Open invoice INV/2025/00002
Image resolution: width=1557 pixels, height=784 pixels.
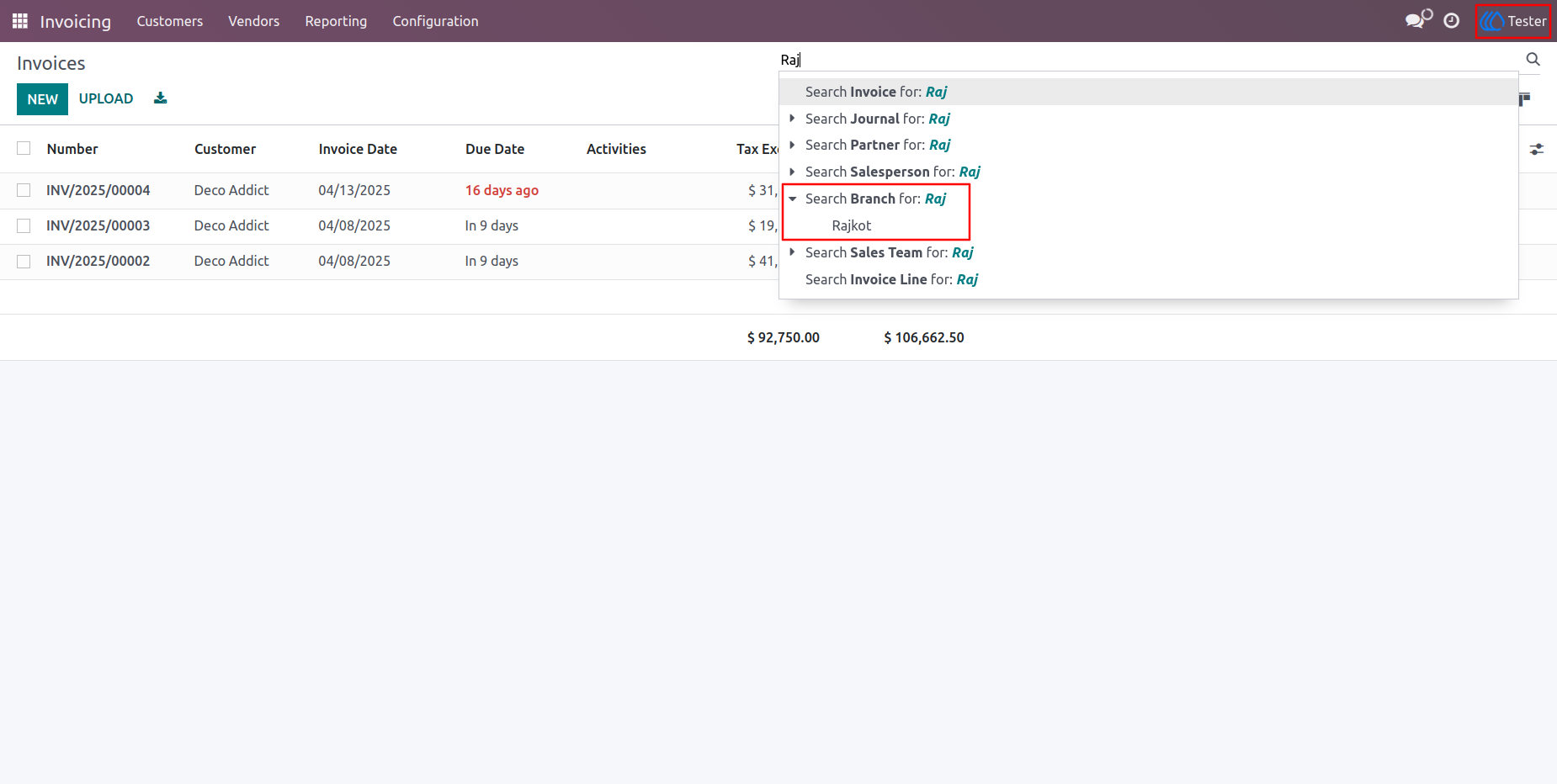98,261
